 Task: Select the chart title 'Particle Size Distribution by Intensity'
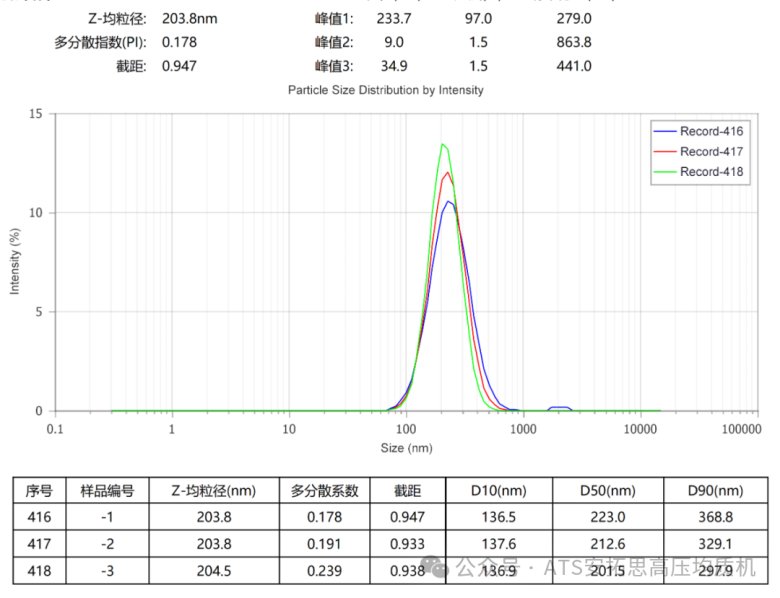coord(385,90)
